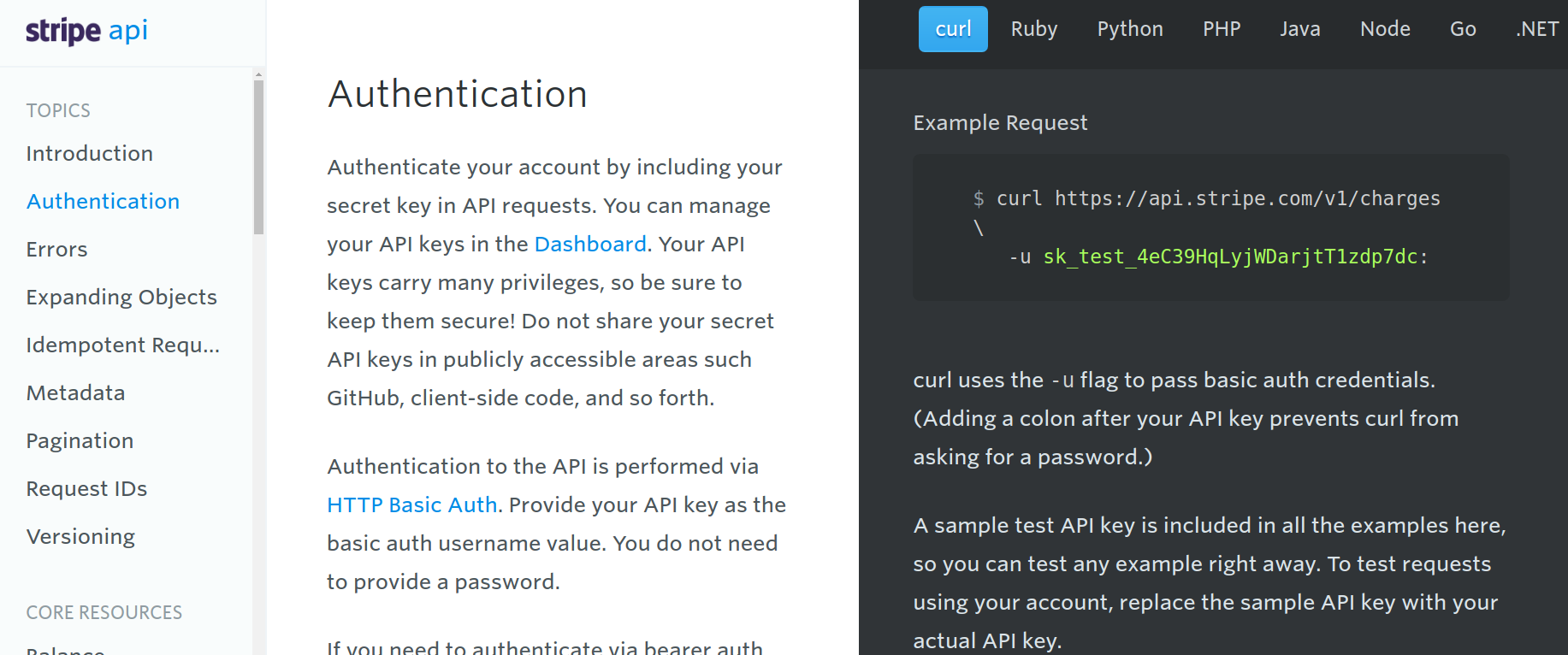Click the TOPICS section header

[x=58, y=110]
